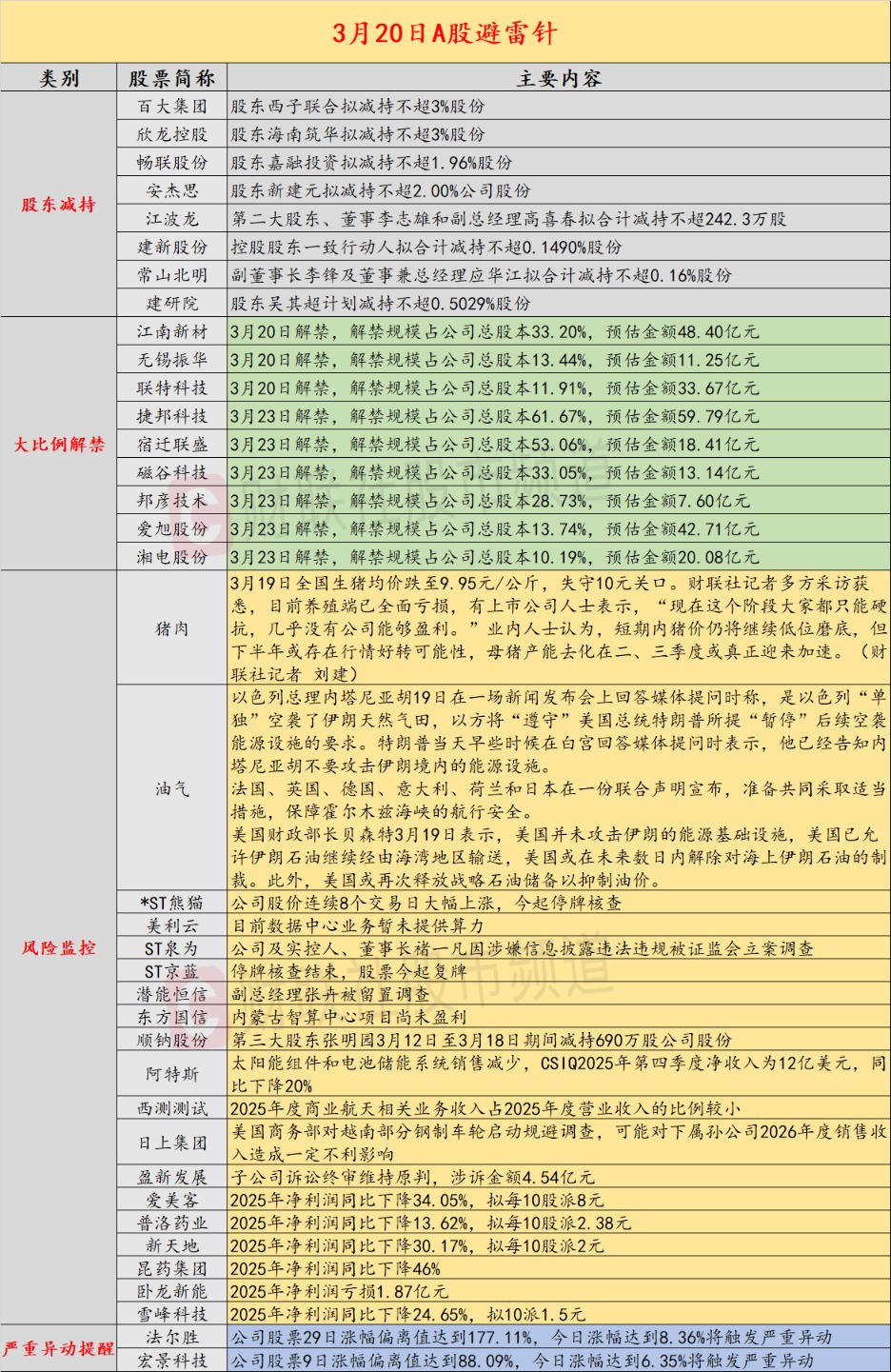Click the 江波龙 stock name cell

(x=172, y=219)
